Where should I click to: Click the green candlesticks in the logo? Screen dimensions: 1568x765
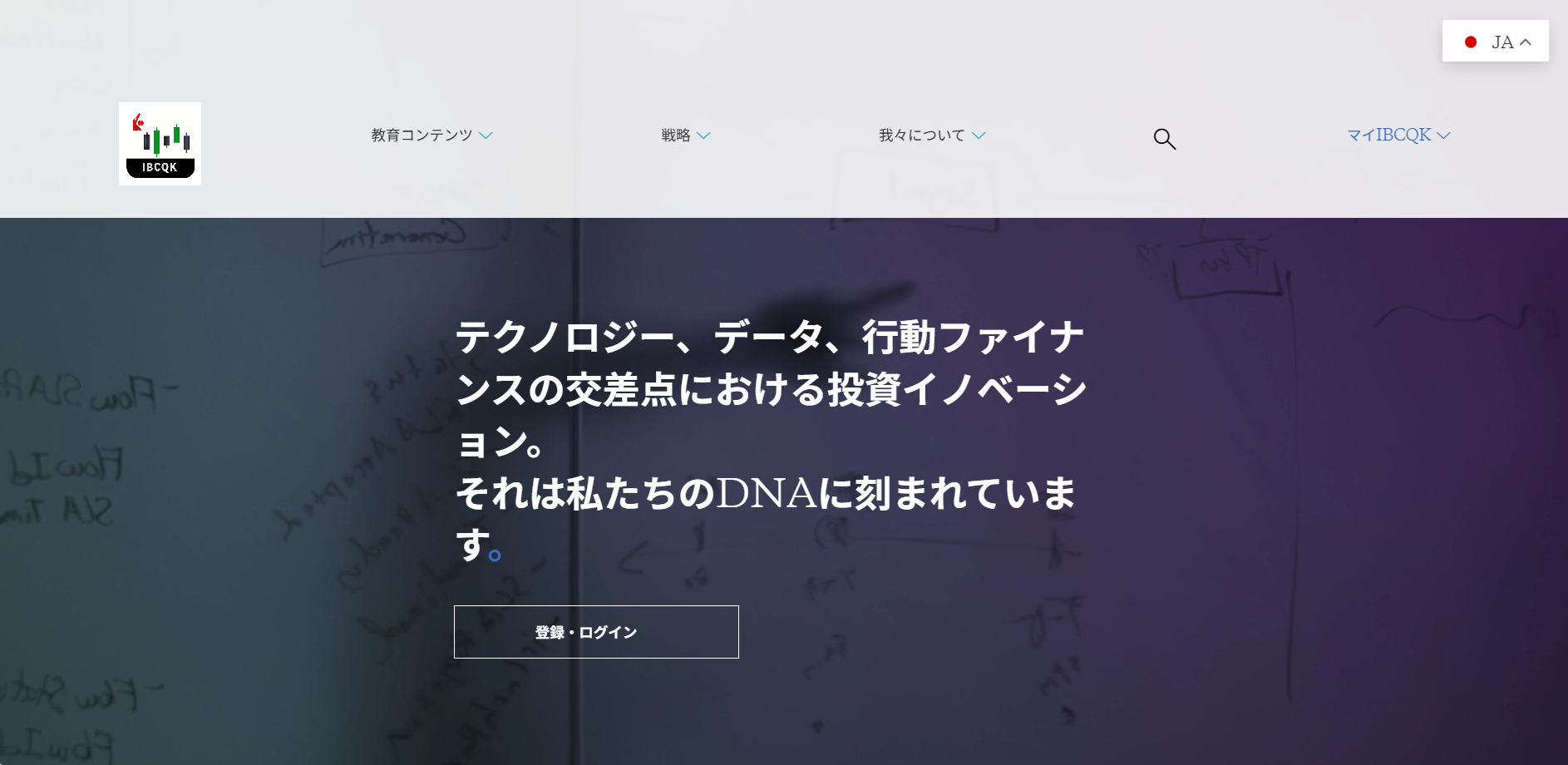[x=166, y=139]
